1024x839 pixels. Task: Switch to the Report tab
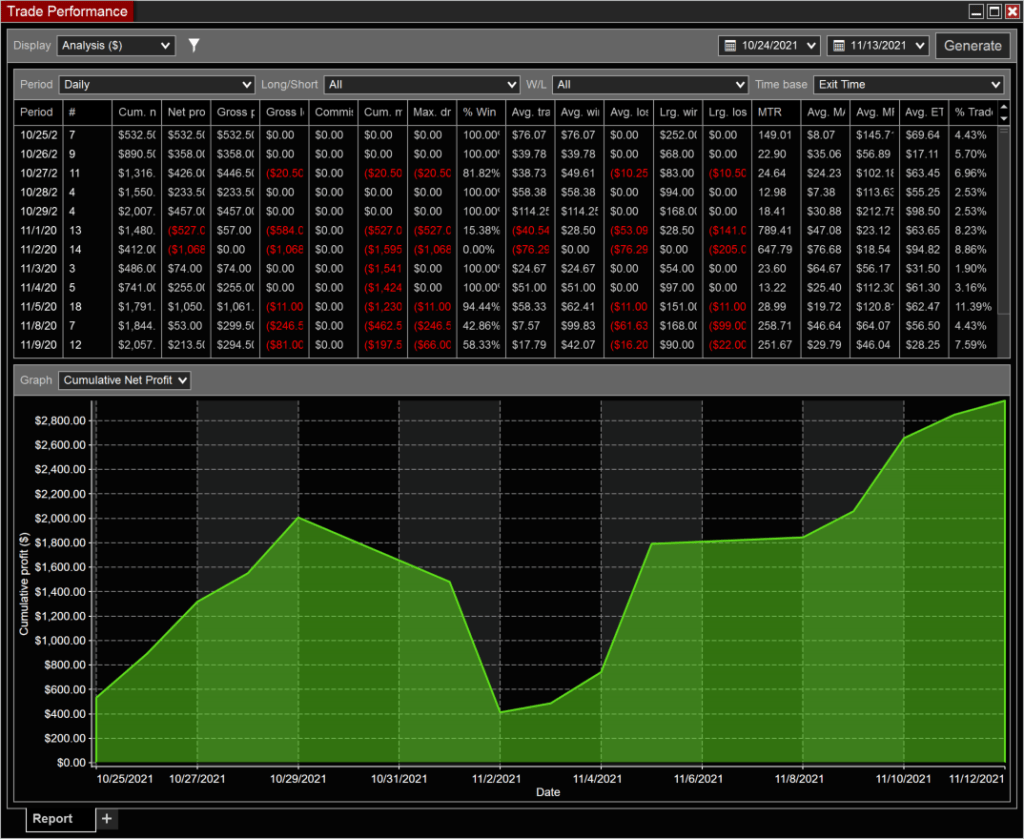point(52,819)
